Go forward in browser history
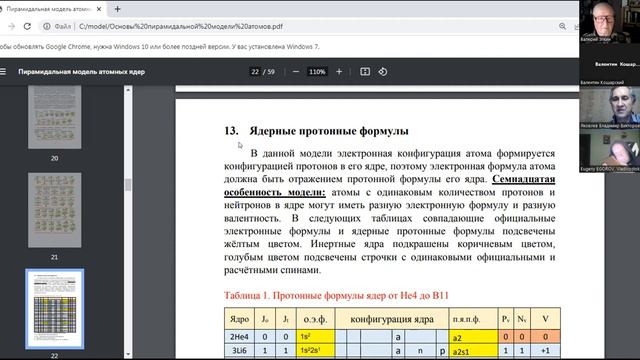The width and height of the screenshot is (640, 360). coord(11,26)
